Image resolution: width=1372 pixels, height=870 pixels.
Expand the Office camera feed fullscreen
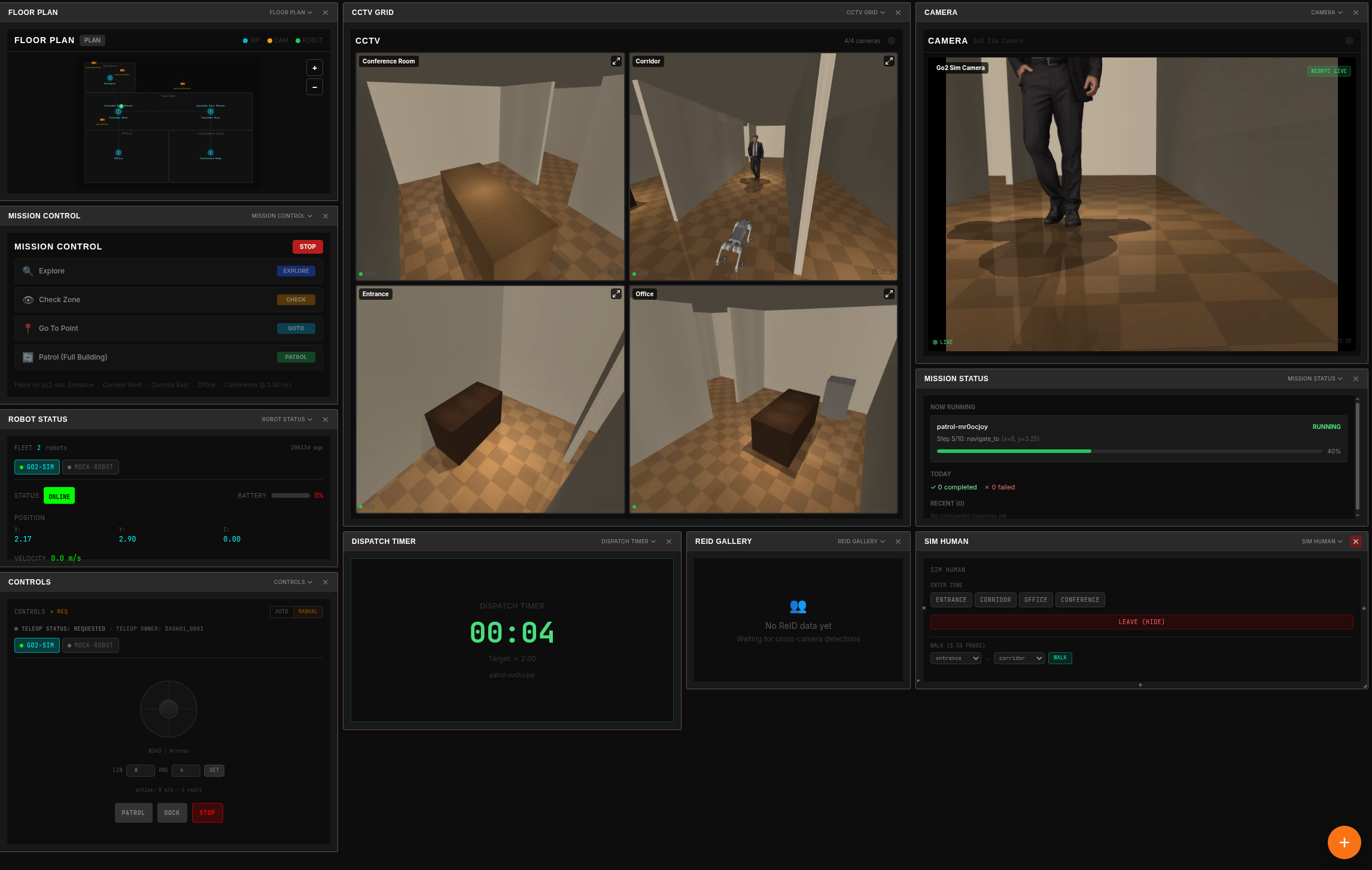pyautogui.click(x=889, y=294)
